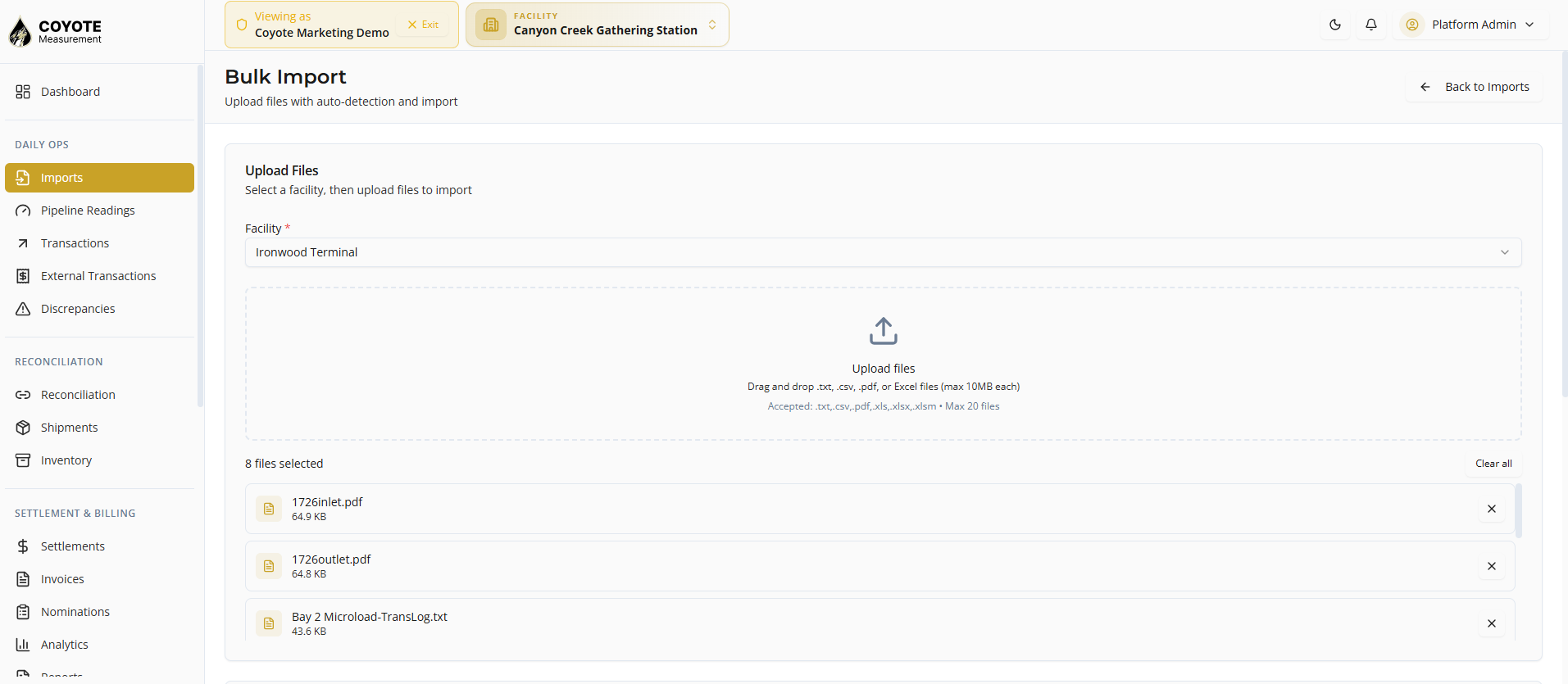Select Imports in the sidebar
Image resolution: width=1568 pixels, height=684 pixels.
click(99, 178)
